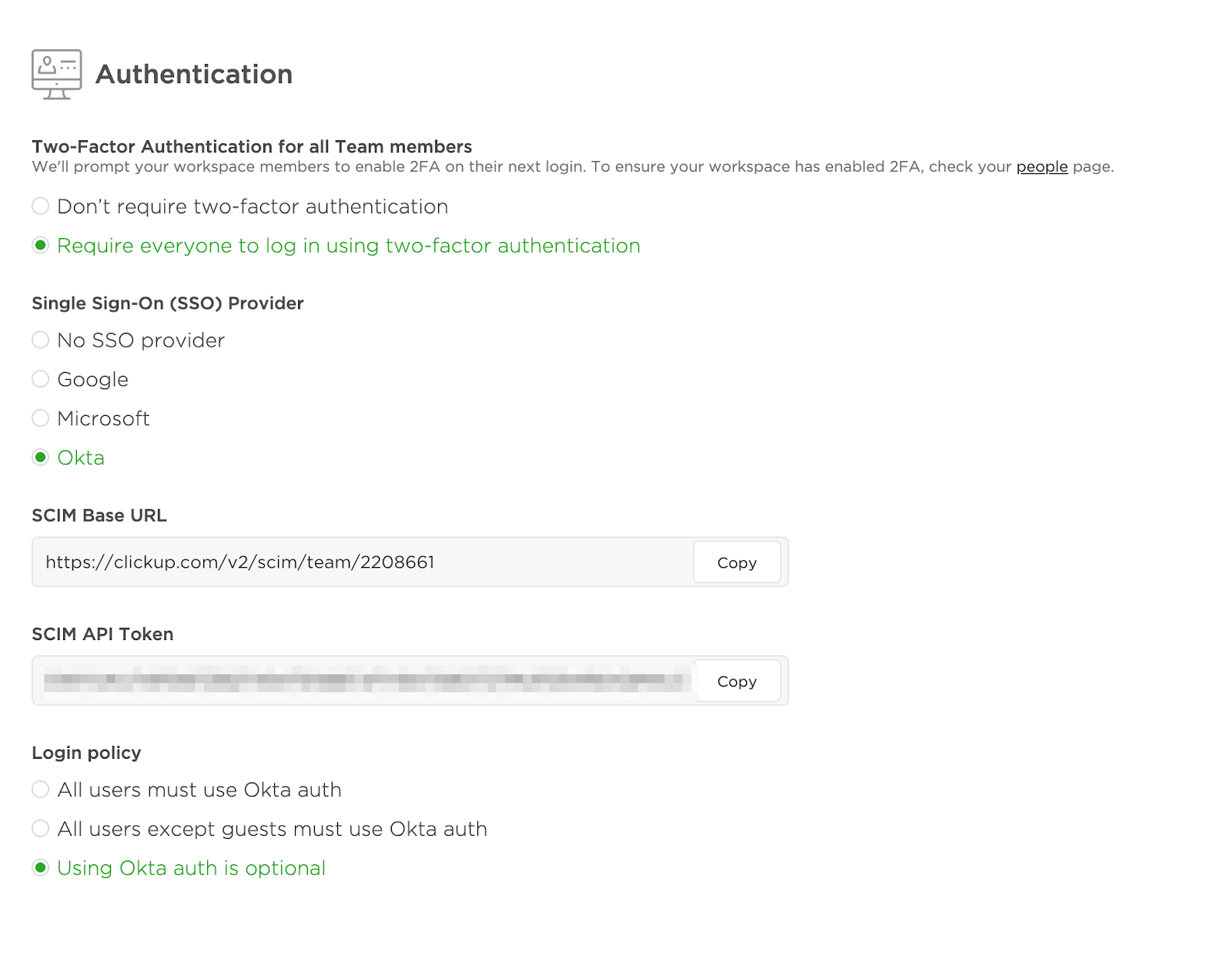
Task: Select the URL text https://clickup.com/v2/scim/team/2208661
Action: pyautogui.click(x=239, y=562)
